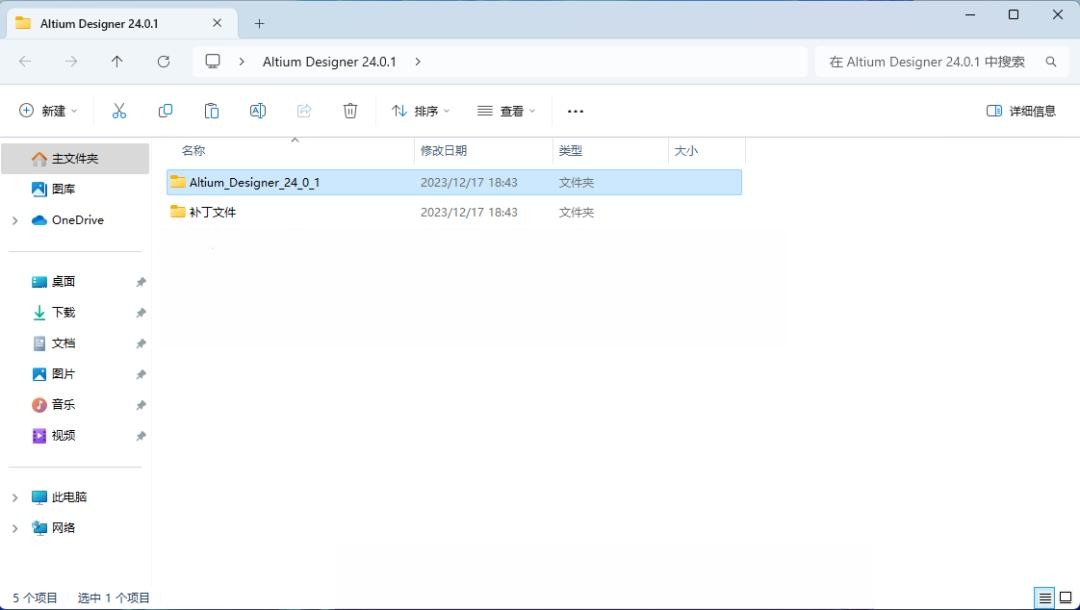Viewport: 1080px width, 610px height.
Task: Expand chevron after Altium Designer 24.0.1 breadcrumb
Action: coord(417,61)
